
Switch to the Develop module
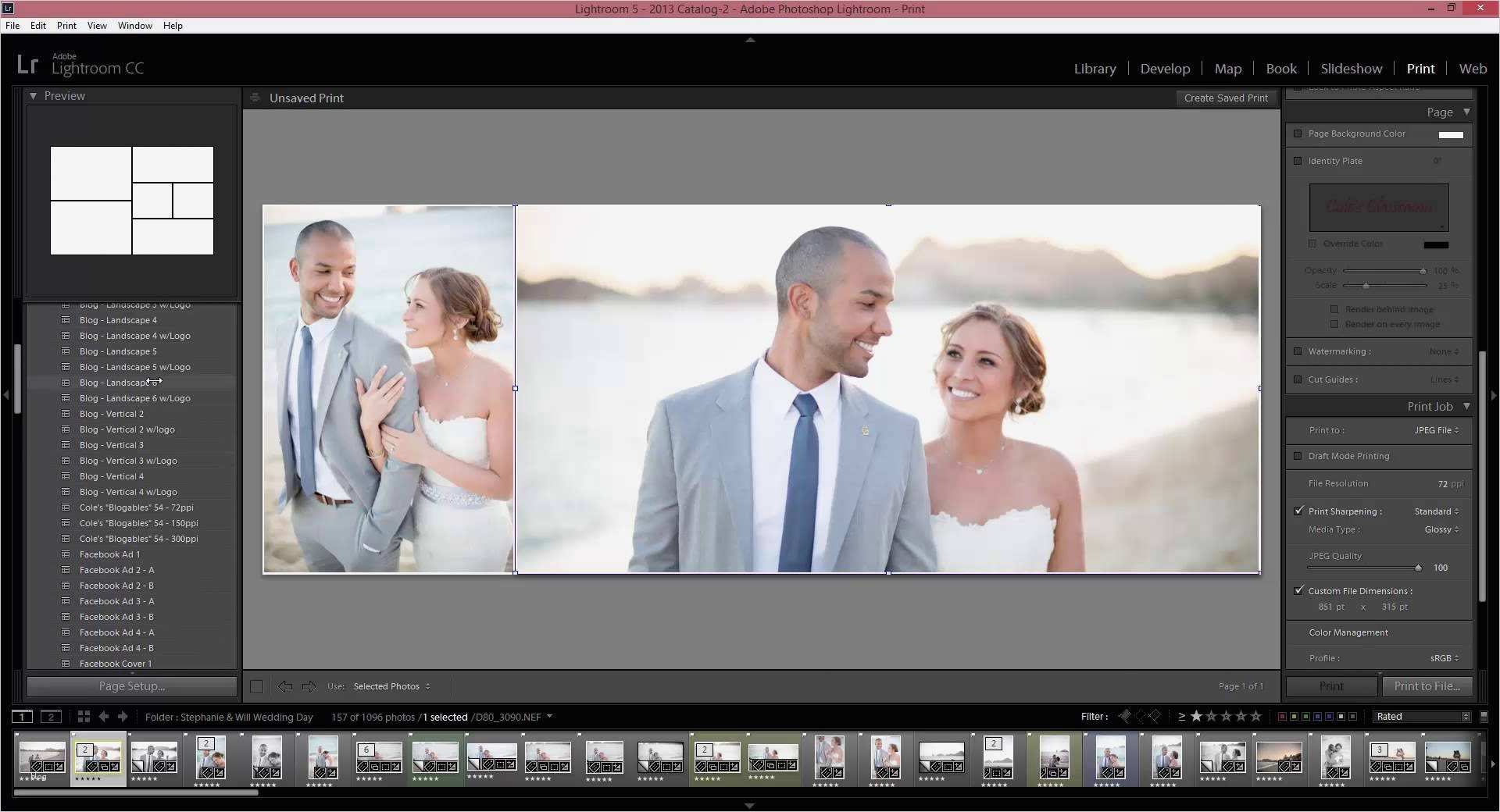pyautogui.click(x=1165, y=69)
